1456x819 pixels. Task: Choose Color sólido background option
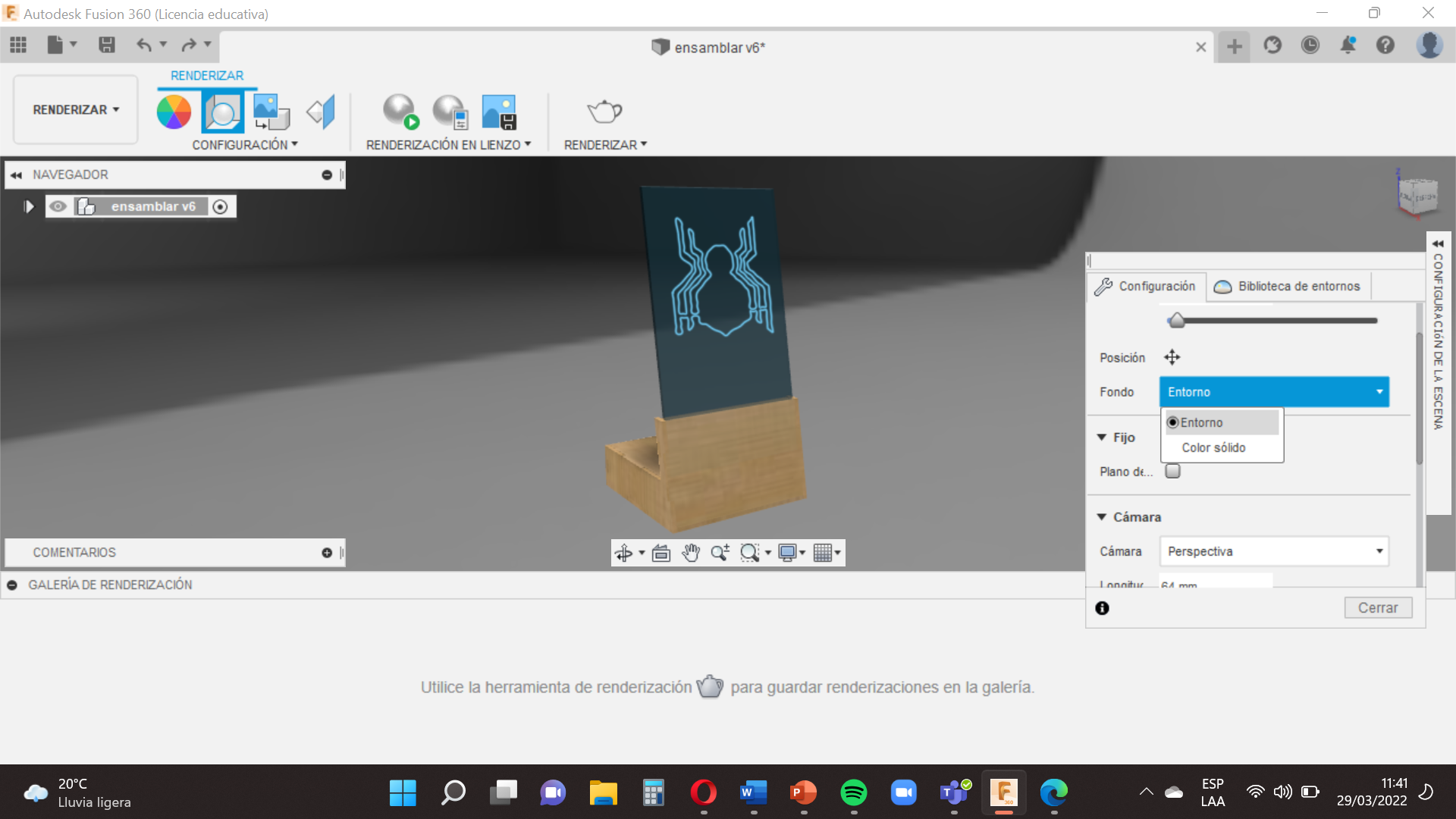pos(1213,447)
